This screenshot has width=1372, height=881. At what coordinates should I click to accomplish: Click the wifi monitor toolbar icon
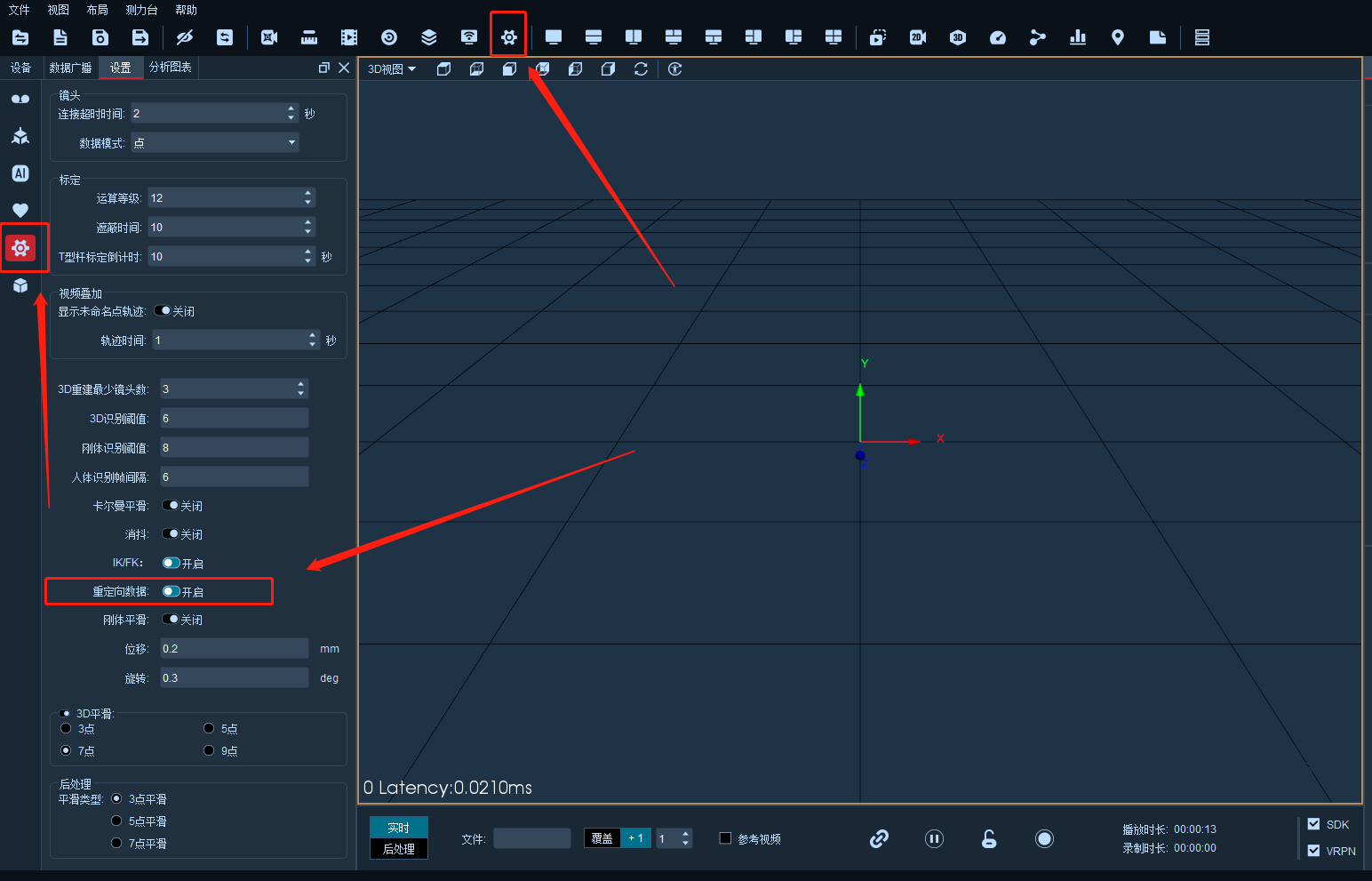pos(469,37)
